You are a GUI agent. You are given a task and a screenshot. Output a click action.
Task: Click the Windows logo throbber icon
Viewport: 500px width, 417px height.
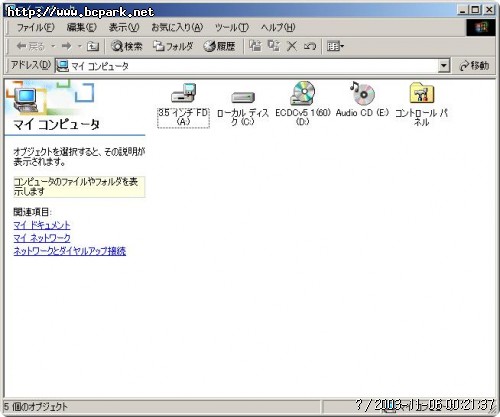click(481, 27)
